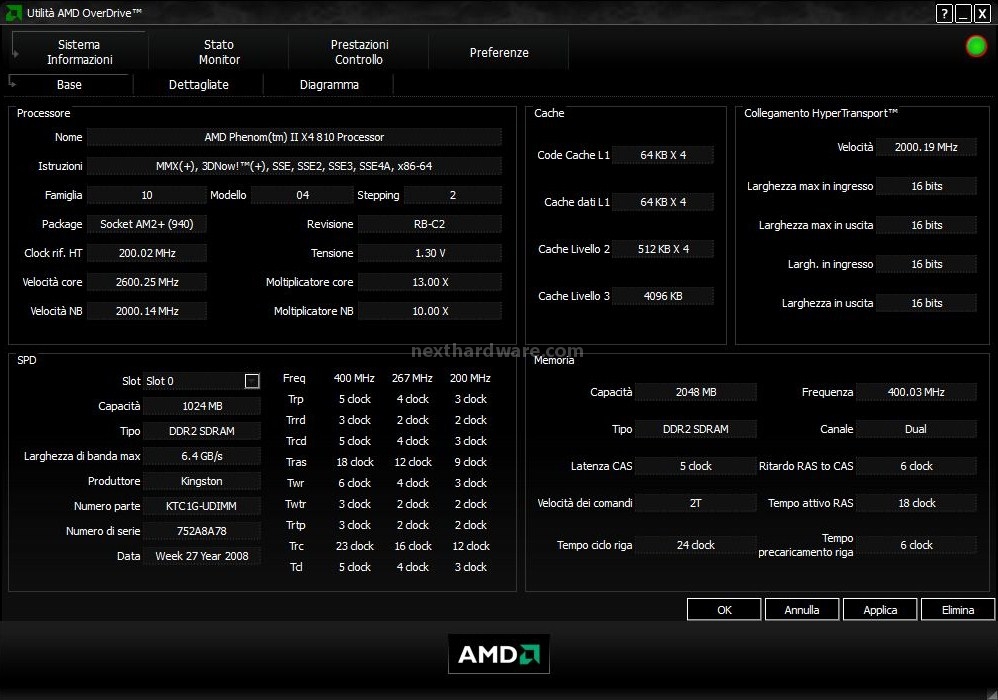The image size is (998, 700).
Task: Click the Memoria Capacità value 2048 MB
Action: coord(696,392)
